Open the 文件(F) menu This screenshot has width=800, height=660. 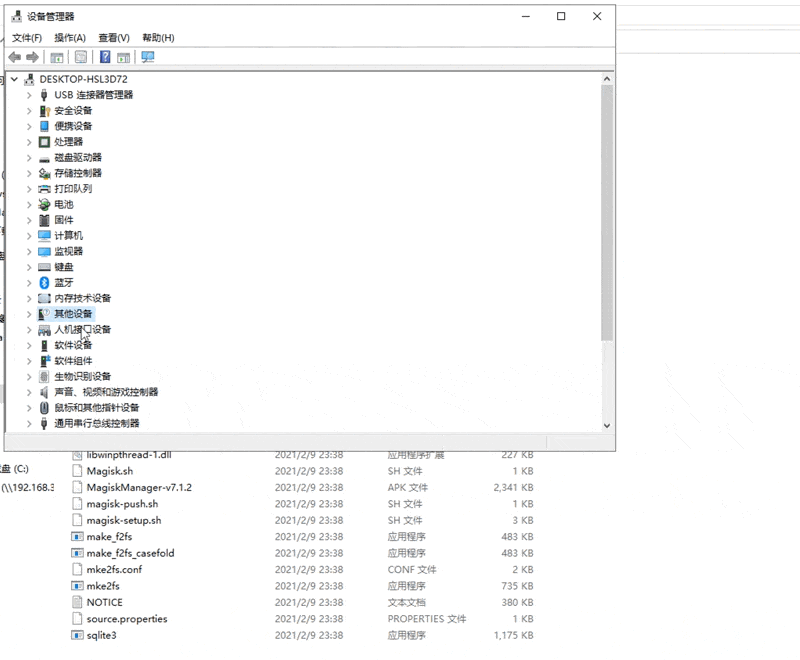[27, 38]
